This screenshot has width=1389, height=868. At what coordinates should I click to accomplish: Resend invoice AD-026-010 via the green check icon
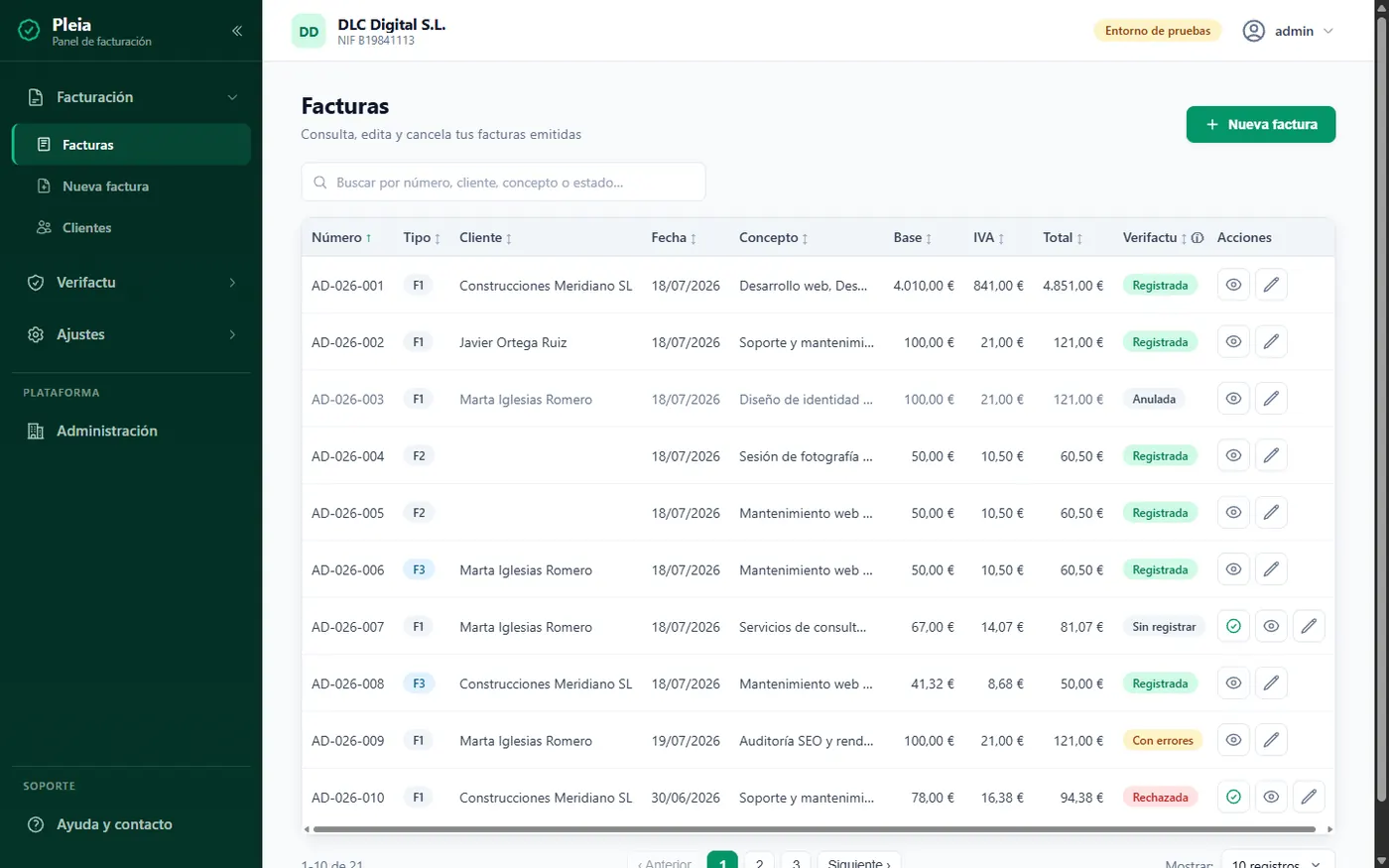click(1233, 797)
